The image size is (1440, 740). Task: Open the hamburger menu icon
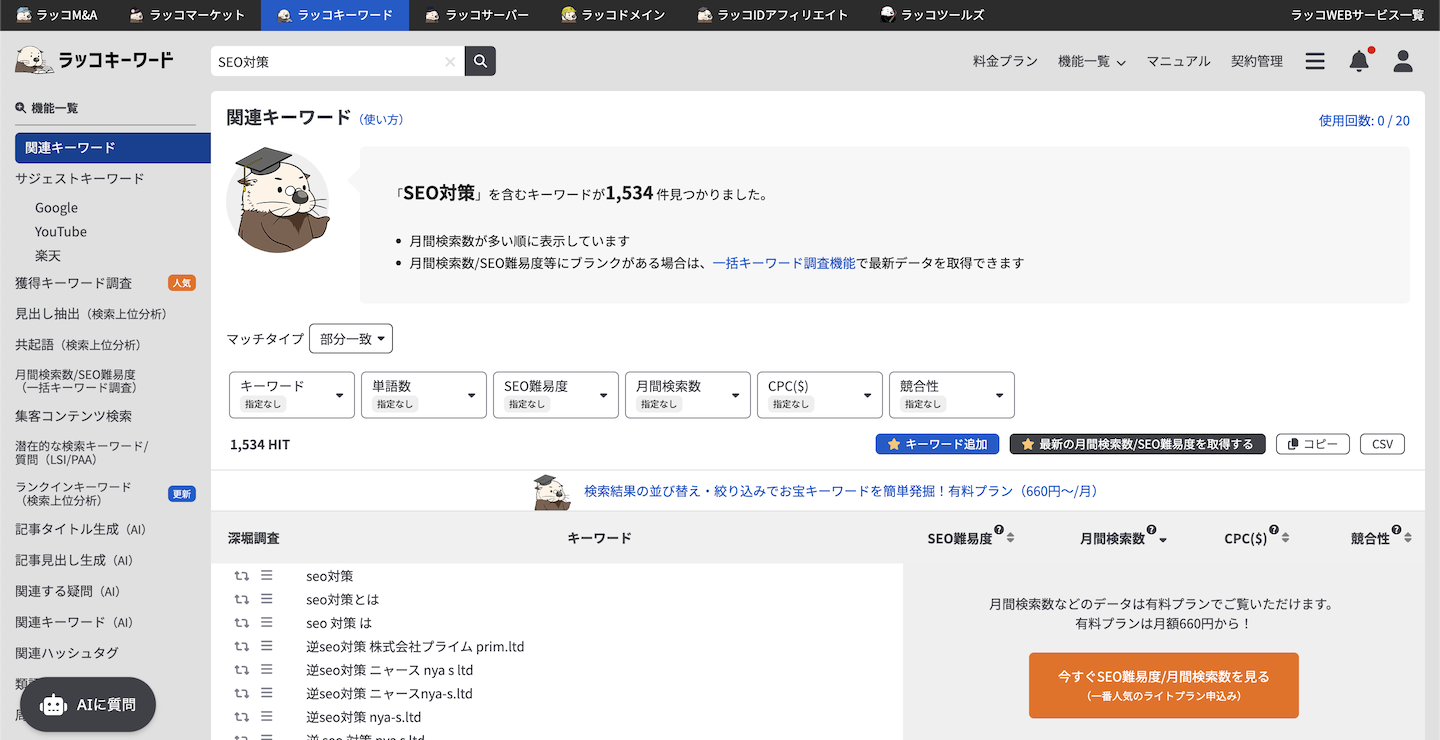point(1315,61)
